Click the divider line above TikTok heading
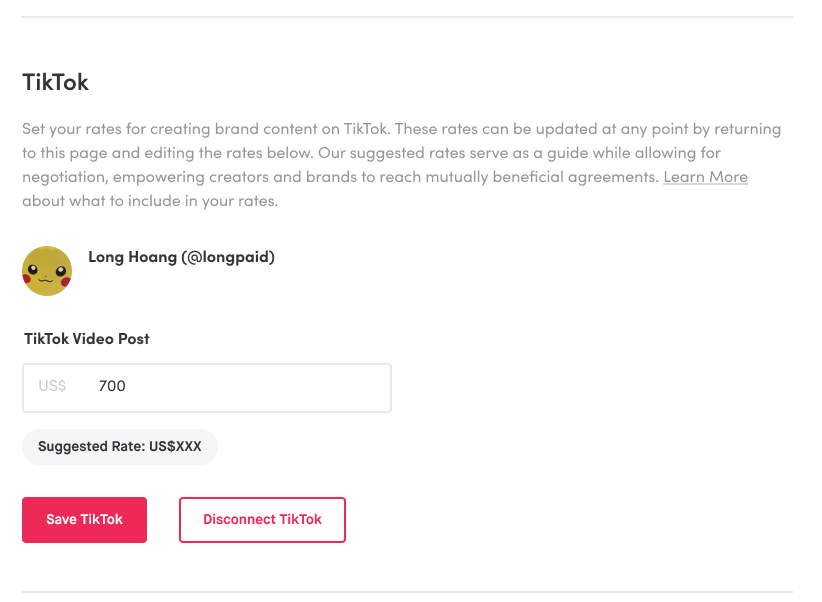Viewport: 822px width, 602px height. pyautogui.click(x=407, y=17)
